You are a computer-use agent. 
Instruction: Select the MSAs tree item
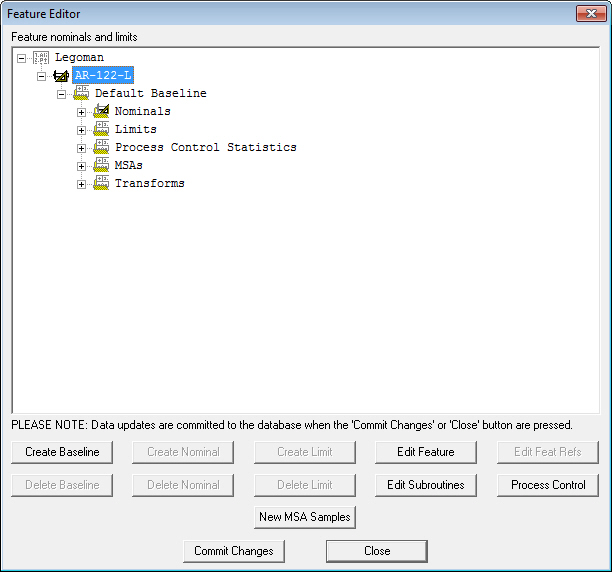coord(128,166)
